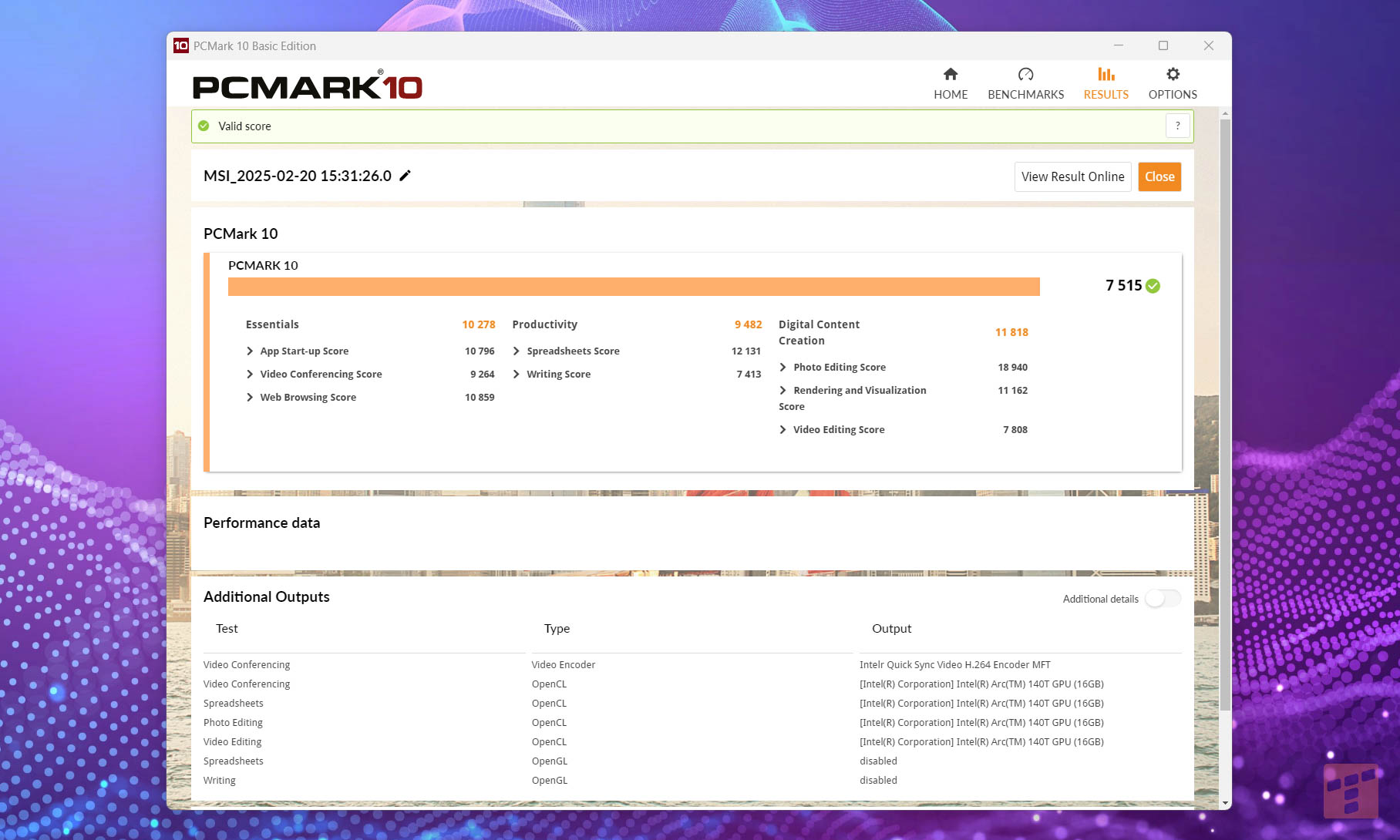This screenshot has width=1400, height=840.
Task: Open the OPTIONS tab
Action: [x=1173, y=83]
